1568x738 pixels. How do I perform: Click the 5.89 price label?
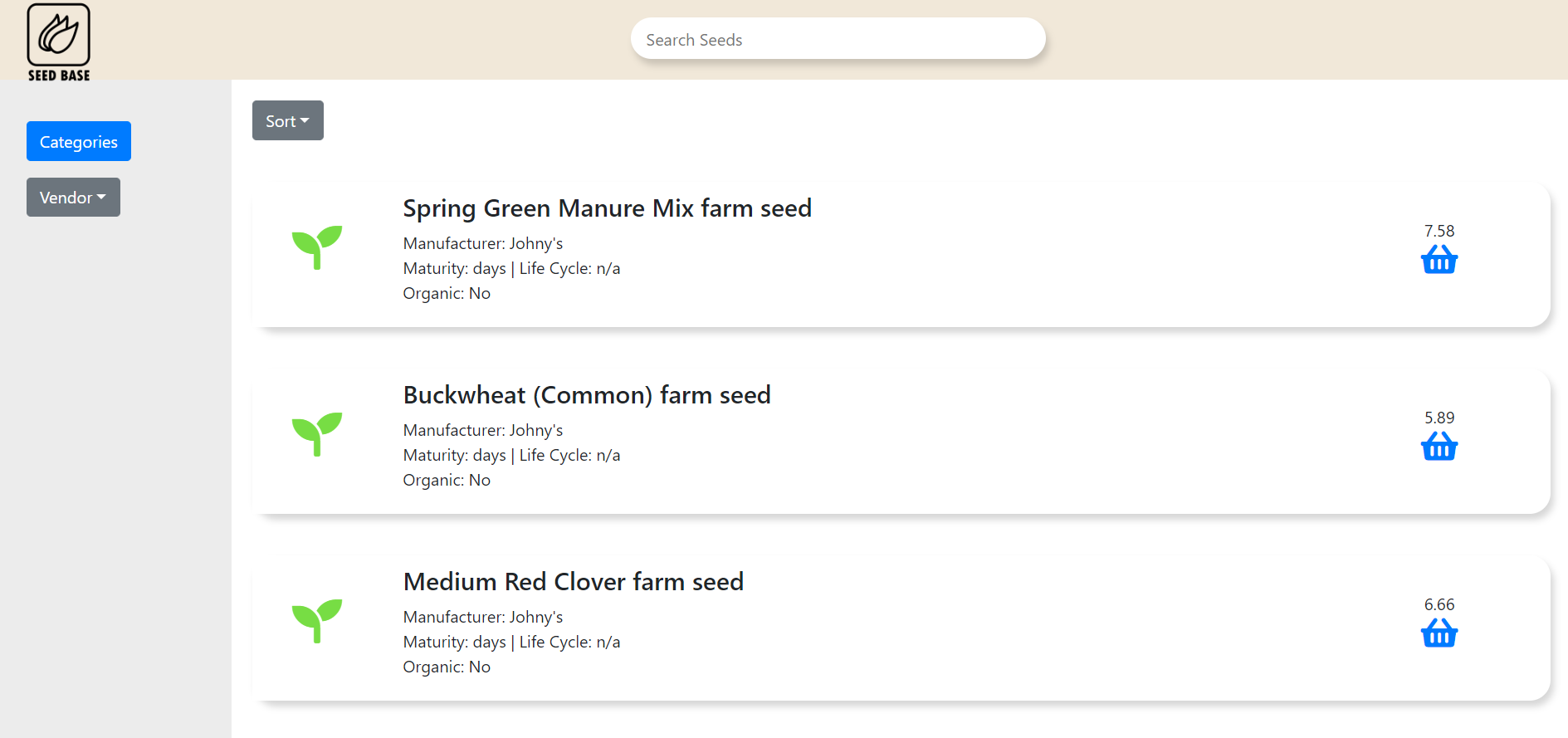1439,418
